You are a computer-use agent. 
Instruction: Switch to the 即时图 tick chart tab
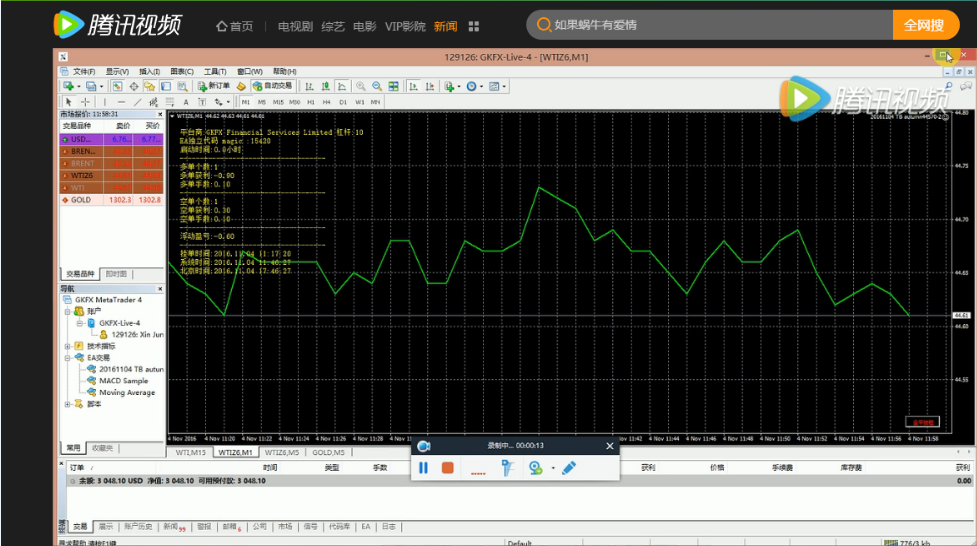coord(116,274)
